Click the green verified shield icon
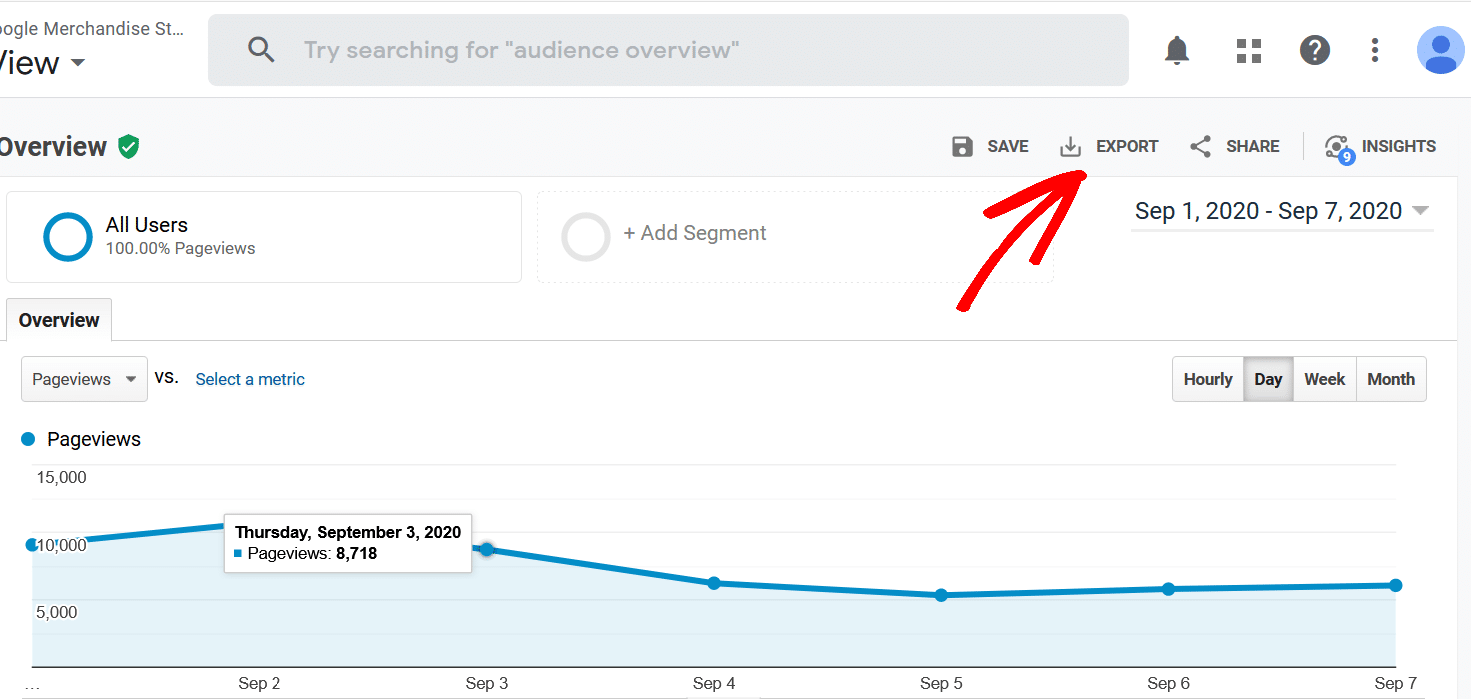 click(128, 147)
